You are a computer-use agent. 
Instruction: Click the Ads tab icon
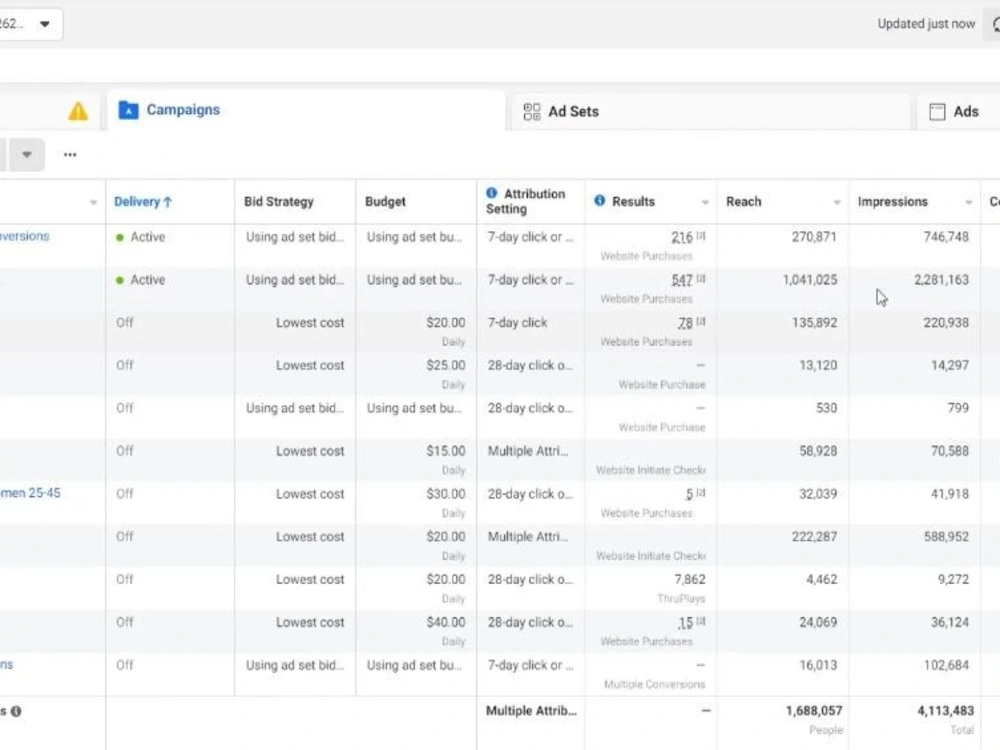click(937, 111)
